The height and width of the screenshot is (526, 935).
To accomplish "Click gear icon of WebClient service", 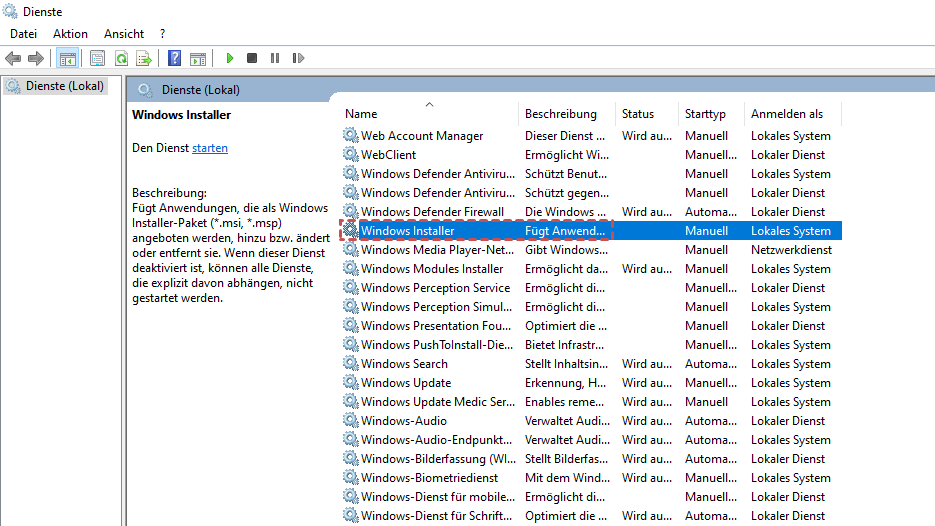I will click(x=351, y=154).
